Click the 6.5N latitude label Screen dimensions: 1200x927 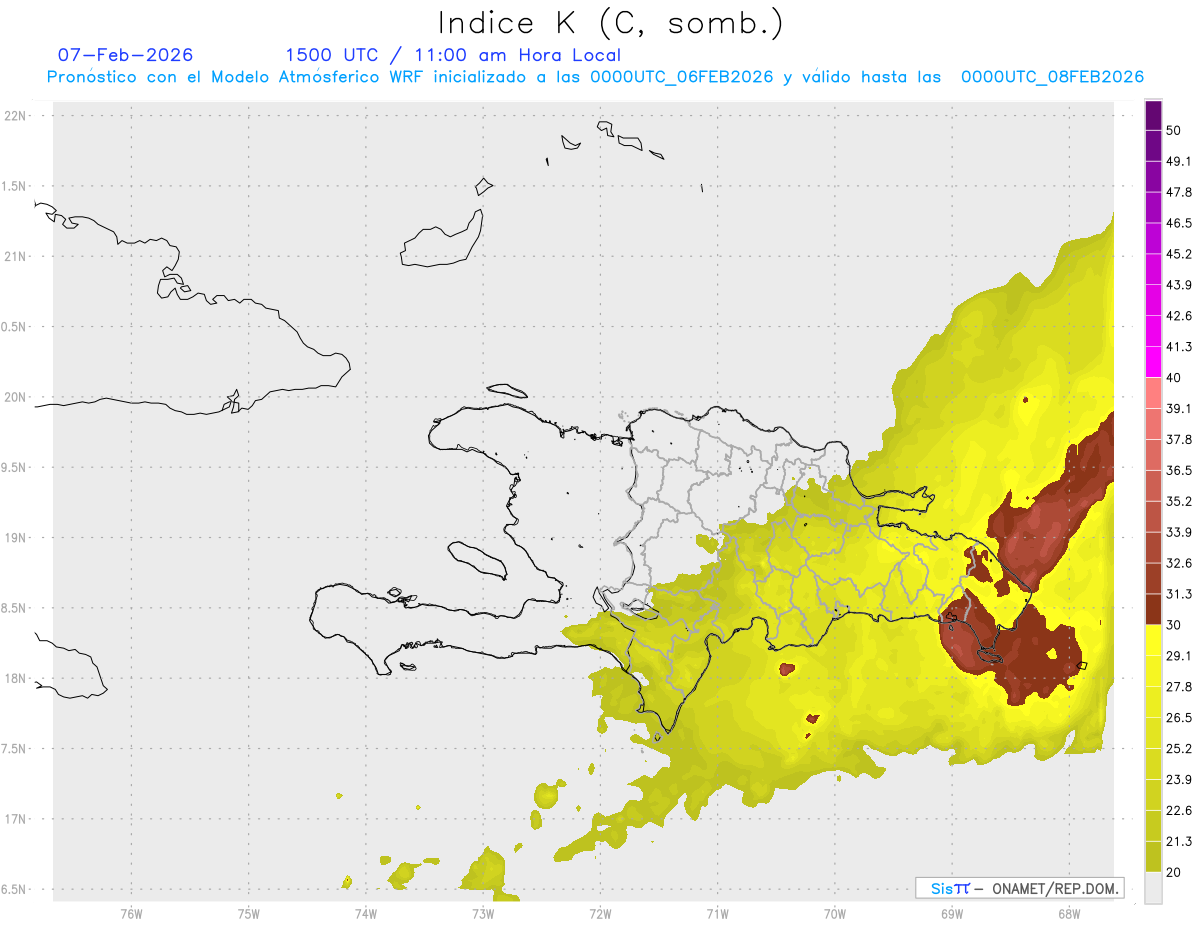coord(15,890)
